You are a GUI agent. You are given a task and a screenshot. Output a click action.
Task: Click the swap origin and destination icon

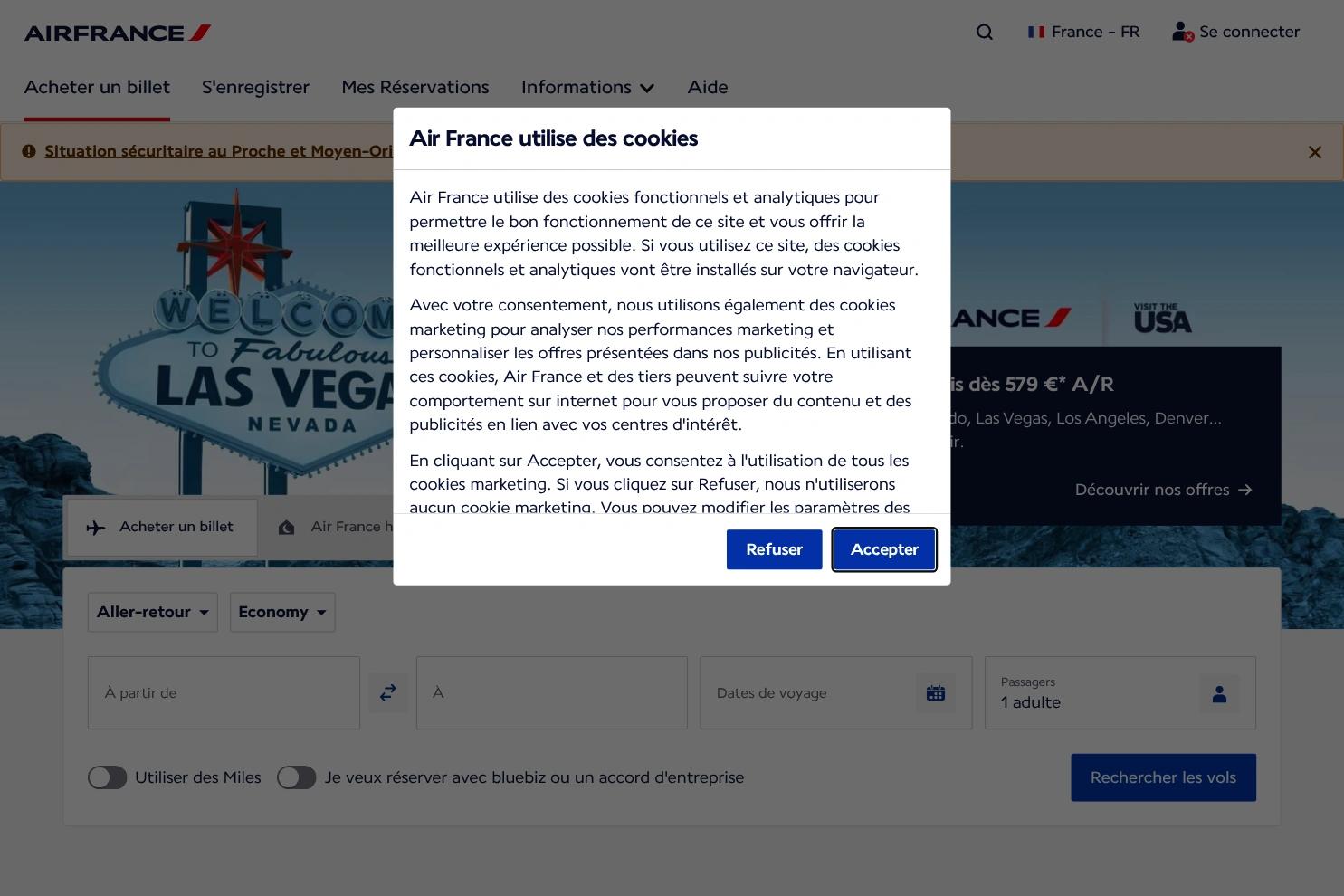[x=388, y=692]
